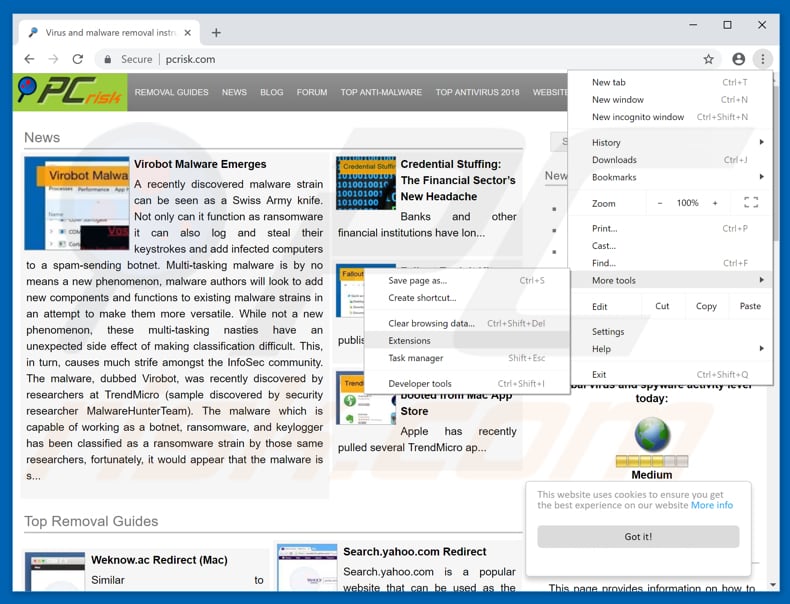This screenshot has height=604, width=790.
Task: Open the user profile icon
Action: (738, 59)
